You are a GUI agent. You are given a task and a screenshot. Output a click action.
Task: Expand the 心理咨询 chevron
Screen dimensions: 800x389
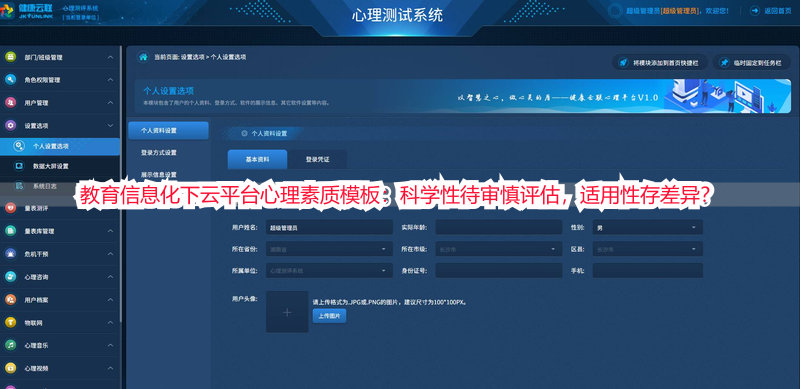[x=110, y=277]
